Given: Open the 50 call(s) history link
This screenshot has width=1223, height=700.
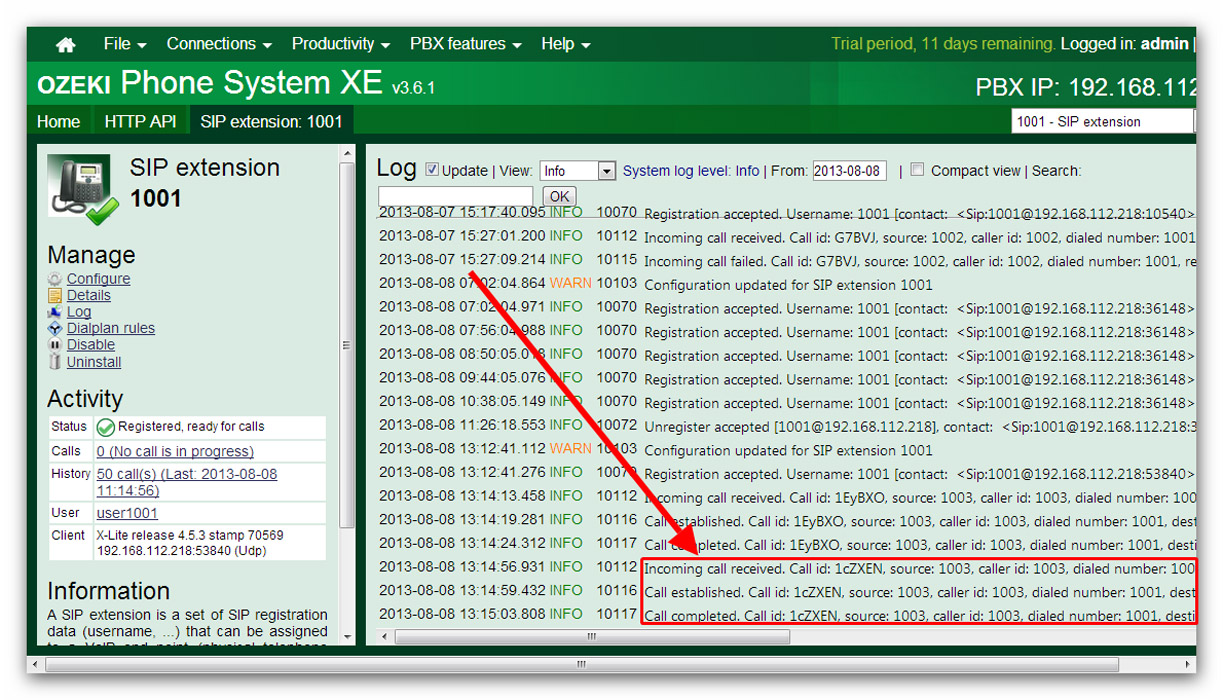Looking at the screenshot, I should pyautogui.click(x=186, y=482).
